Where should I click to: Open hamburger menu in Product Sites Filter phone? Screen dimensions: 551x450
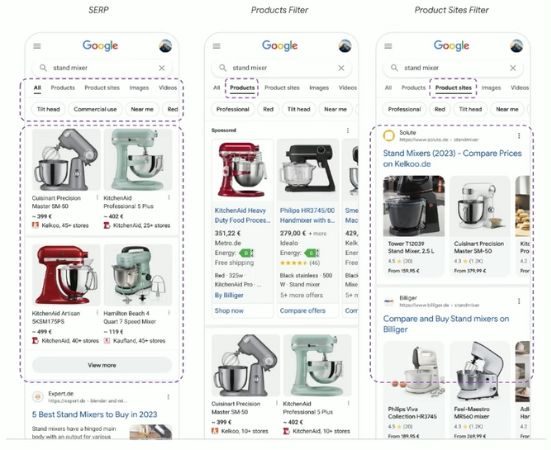click(x=388, y=46)
